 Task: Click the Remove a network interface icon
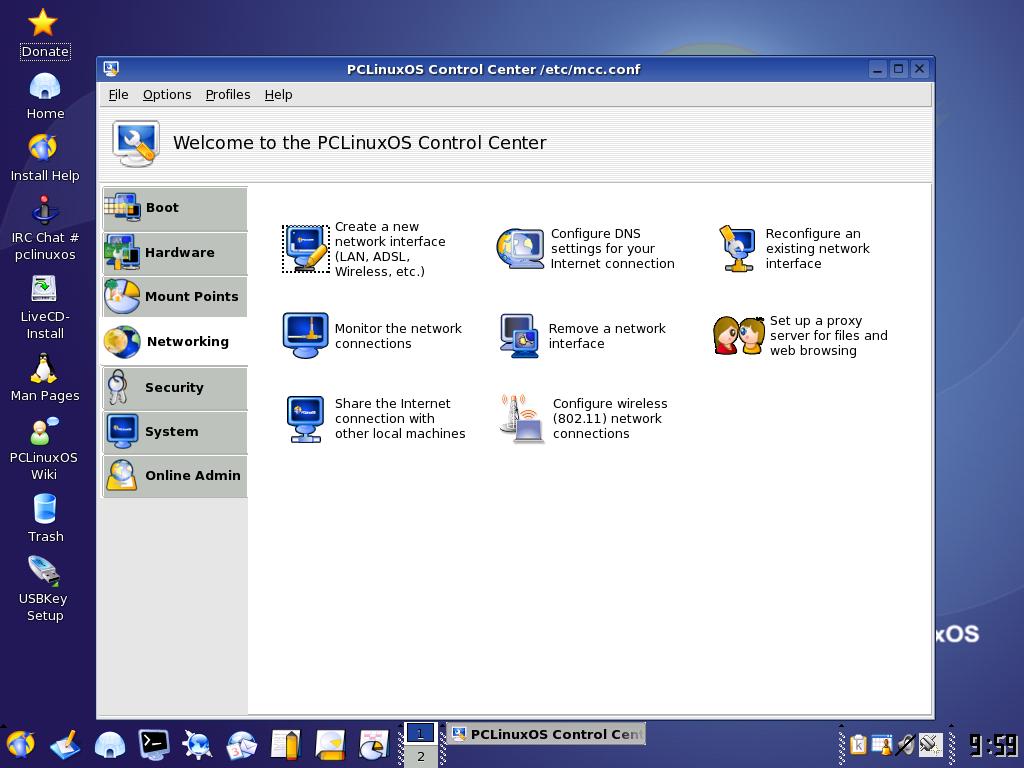click(519, 336)
